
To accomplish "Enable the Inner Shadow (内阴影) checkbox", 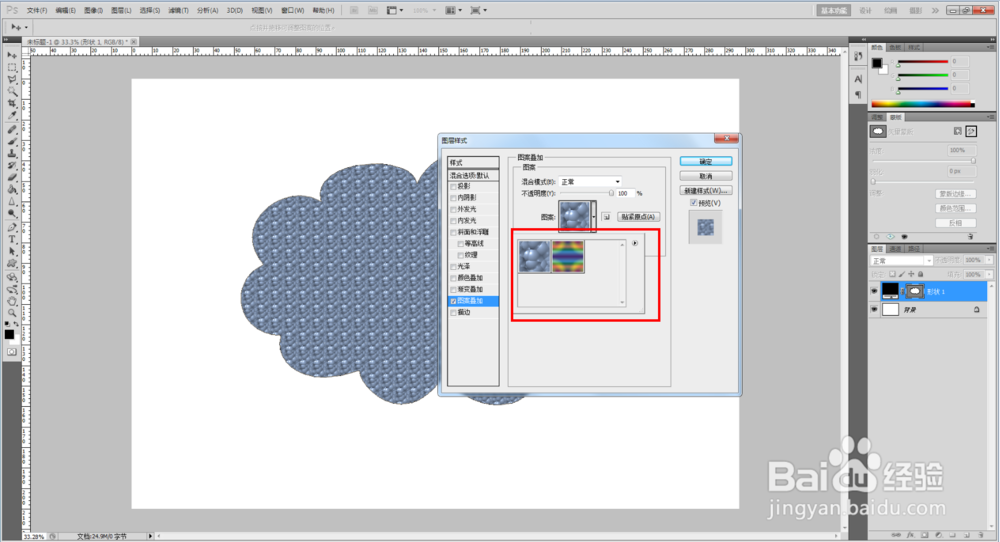I will [x=453, y=198].
